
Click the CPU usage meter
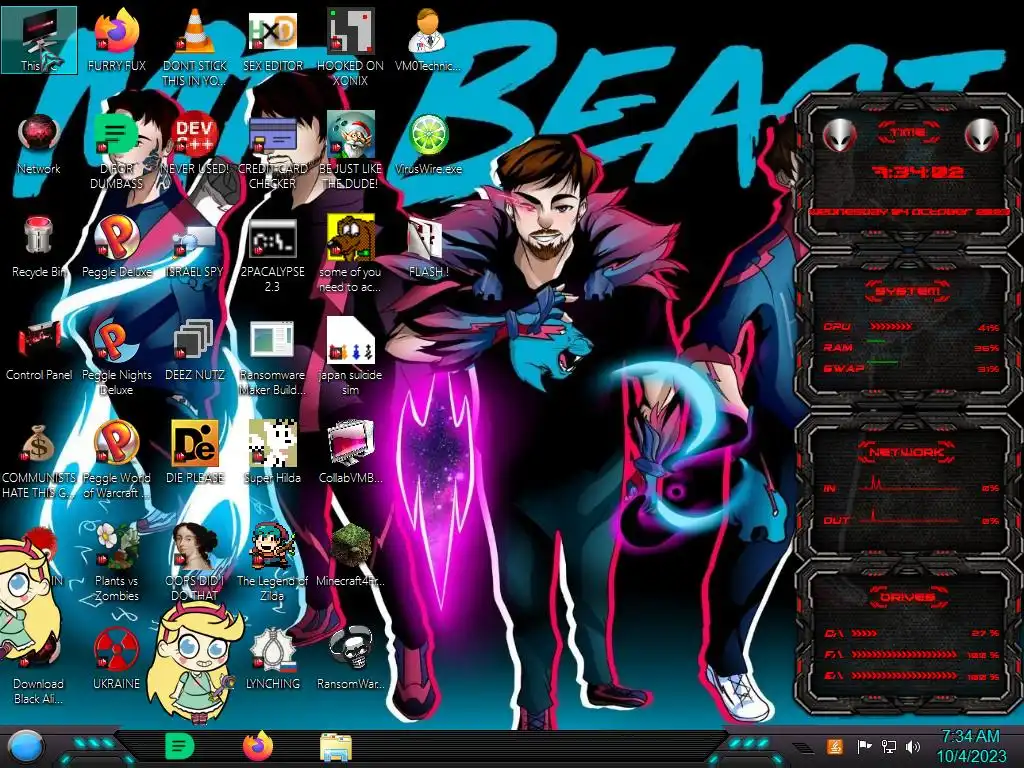coord(891,327)
